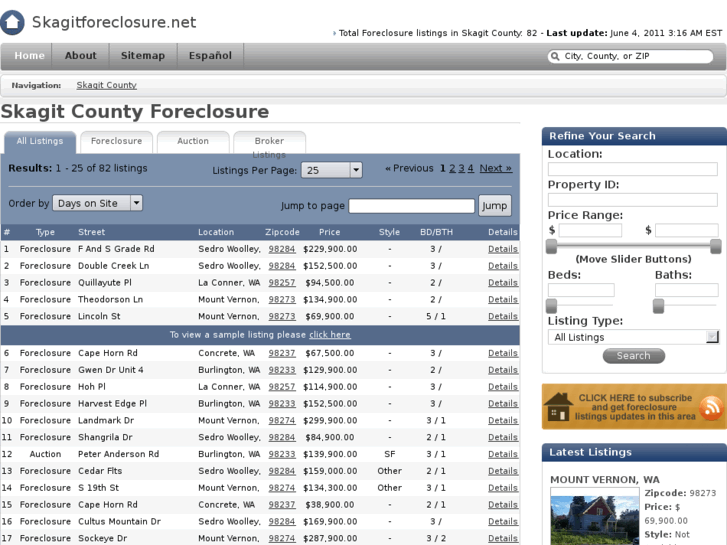This screenshot has height=545, width=727.
Task: Click the 'S 19th St' street cell
Action: click(x=98, y=488)
